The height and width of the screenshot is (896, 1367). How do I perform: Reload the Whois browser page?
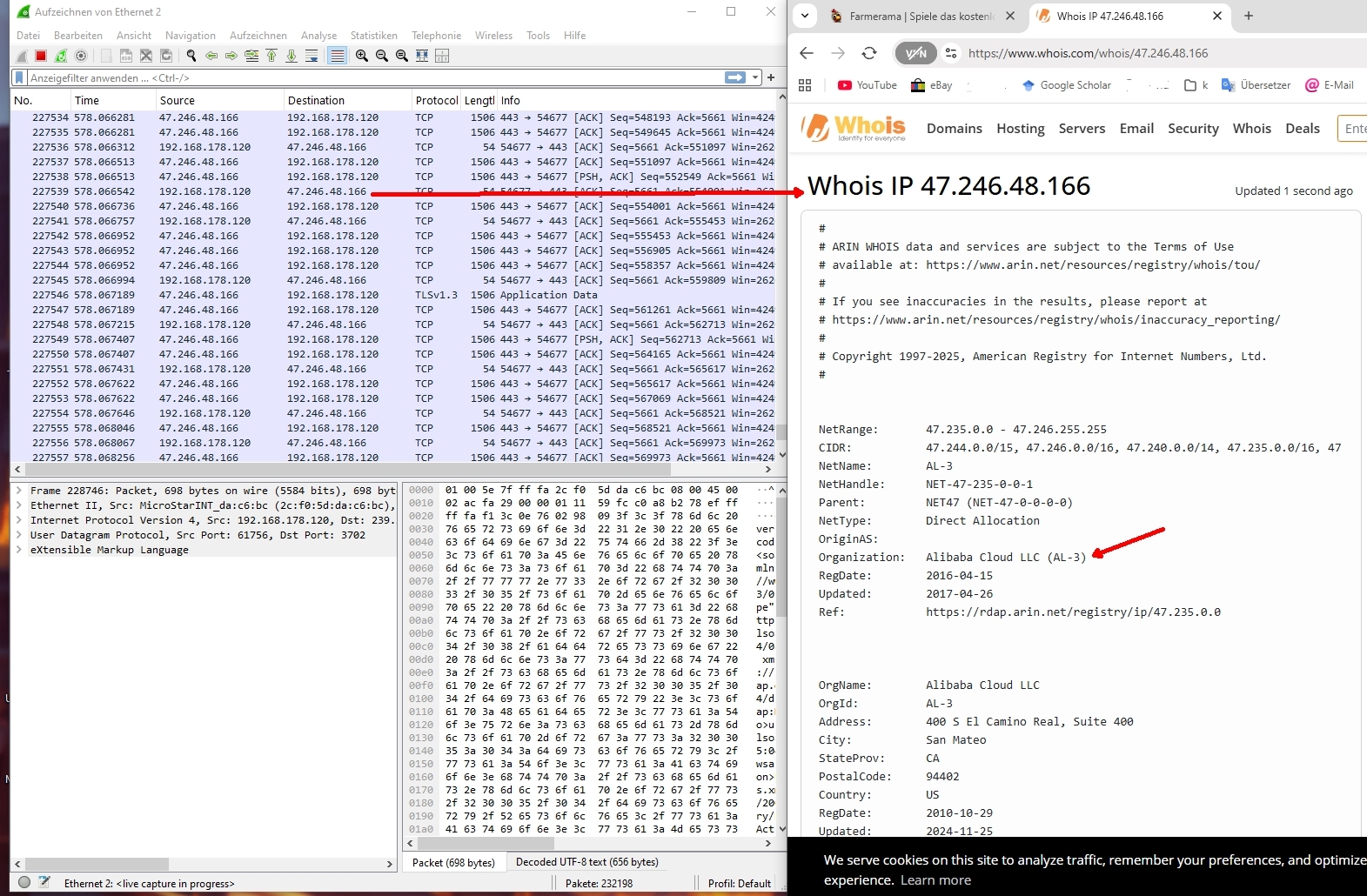868,53
